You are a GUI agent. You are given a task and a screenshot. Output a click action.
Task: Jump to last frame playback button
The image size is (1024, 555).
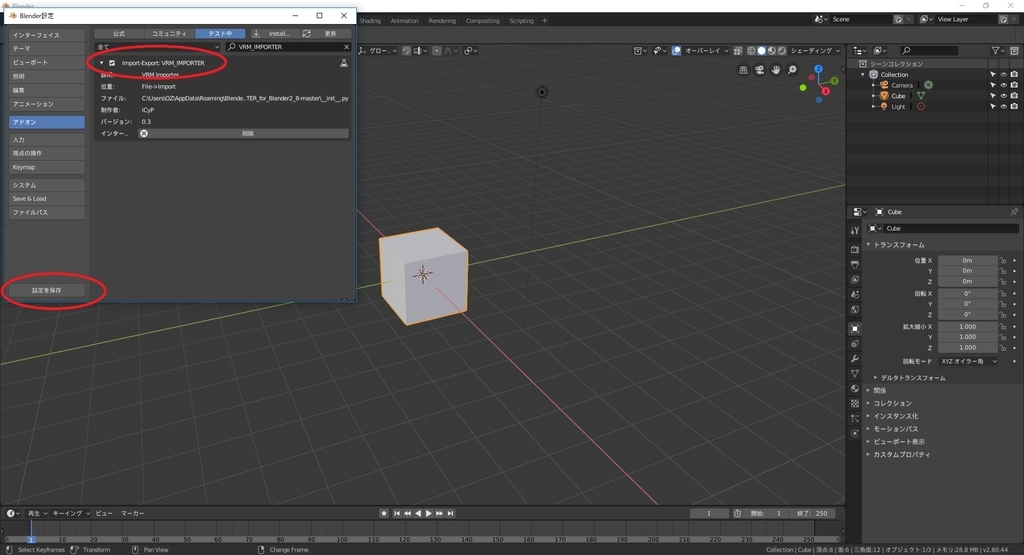451,513
